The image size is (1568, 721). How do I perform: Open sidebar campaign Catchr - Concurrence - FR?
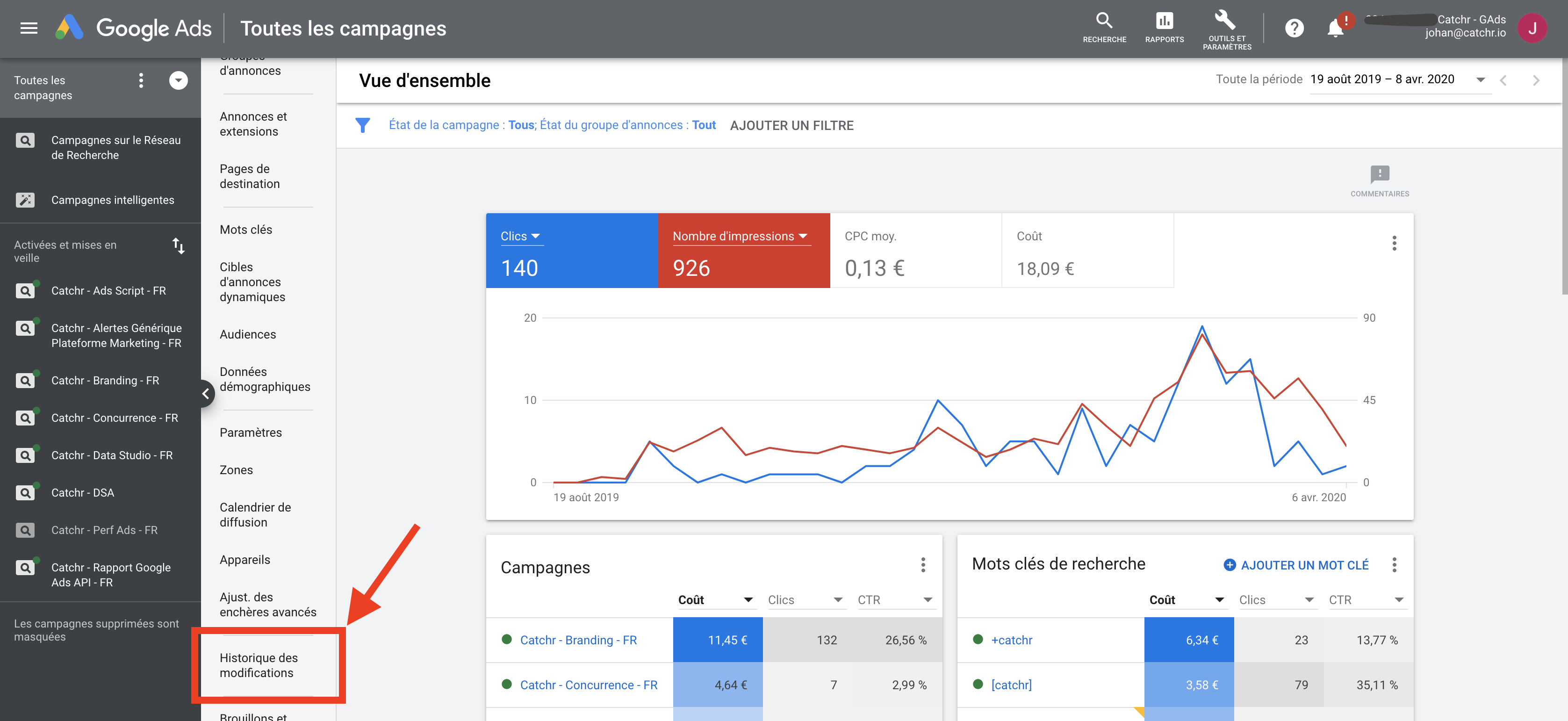click(101, 418)
